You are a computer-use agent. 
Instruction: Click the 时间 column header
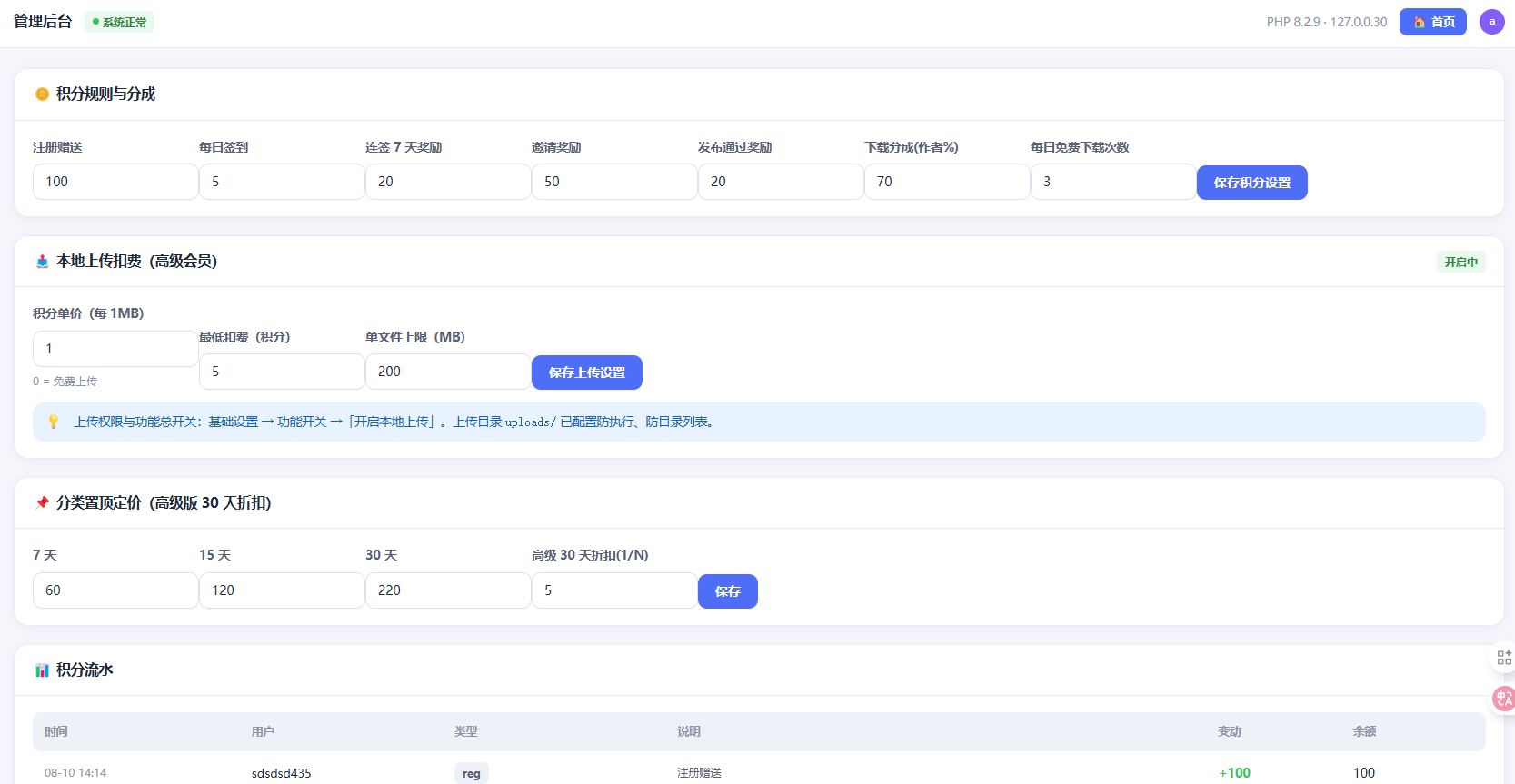(56, 731)
